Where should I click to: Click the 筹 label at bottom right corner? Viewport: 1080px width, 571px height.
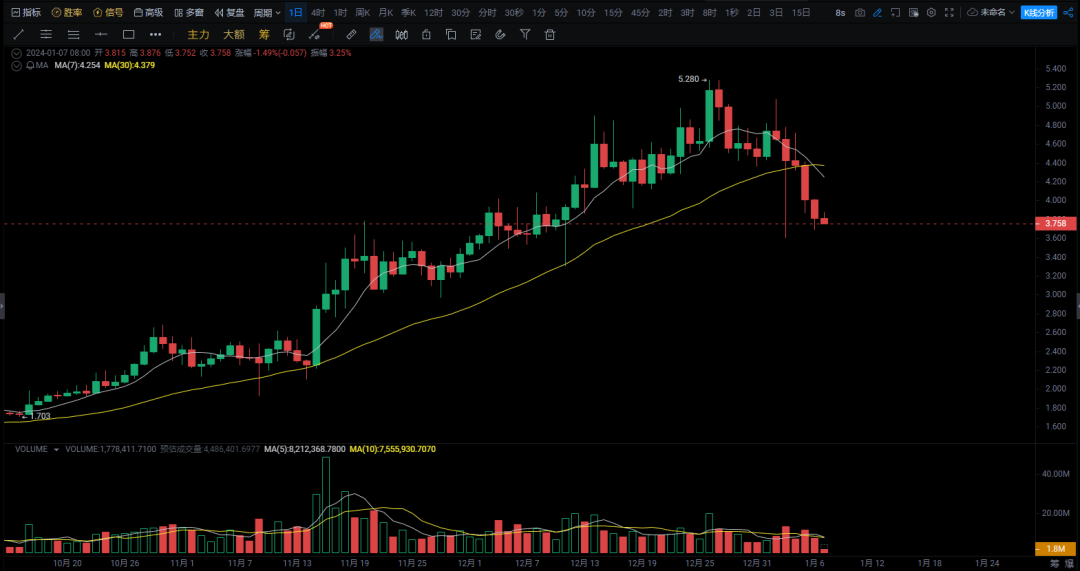[x=1055, y=563]
